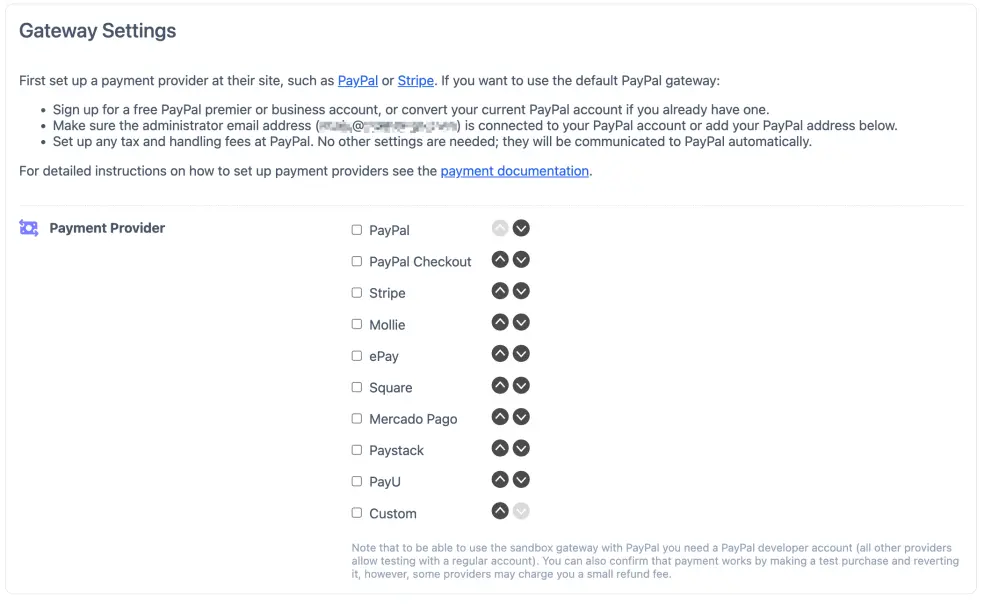Move ePay down one position
Image resolution: width=984 pixels, height=604 pixels.
point(521,353)
